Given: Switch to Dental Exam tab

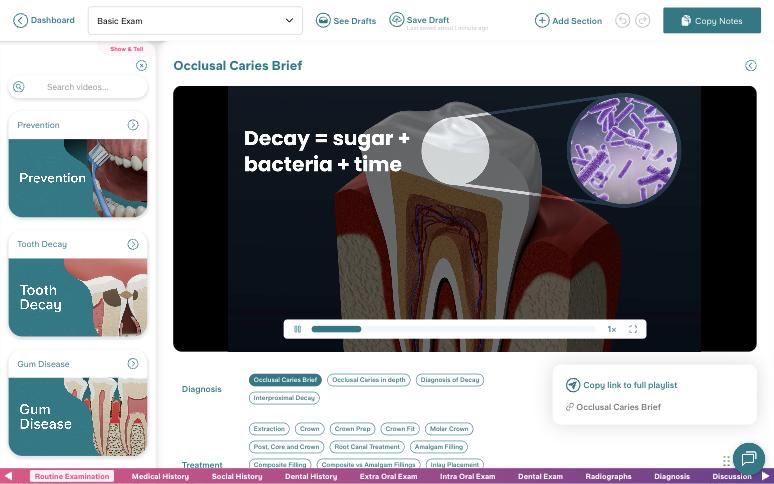Looking at the screenshot, I should 540,476.
